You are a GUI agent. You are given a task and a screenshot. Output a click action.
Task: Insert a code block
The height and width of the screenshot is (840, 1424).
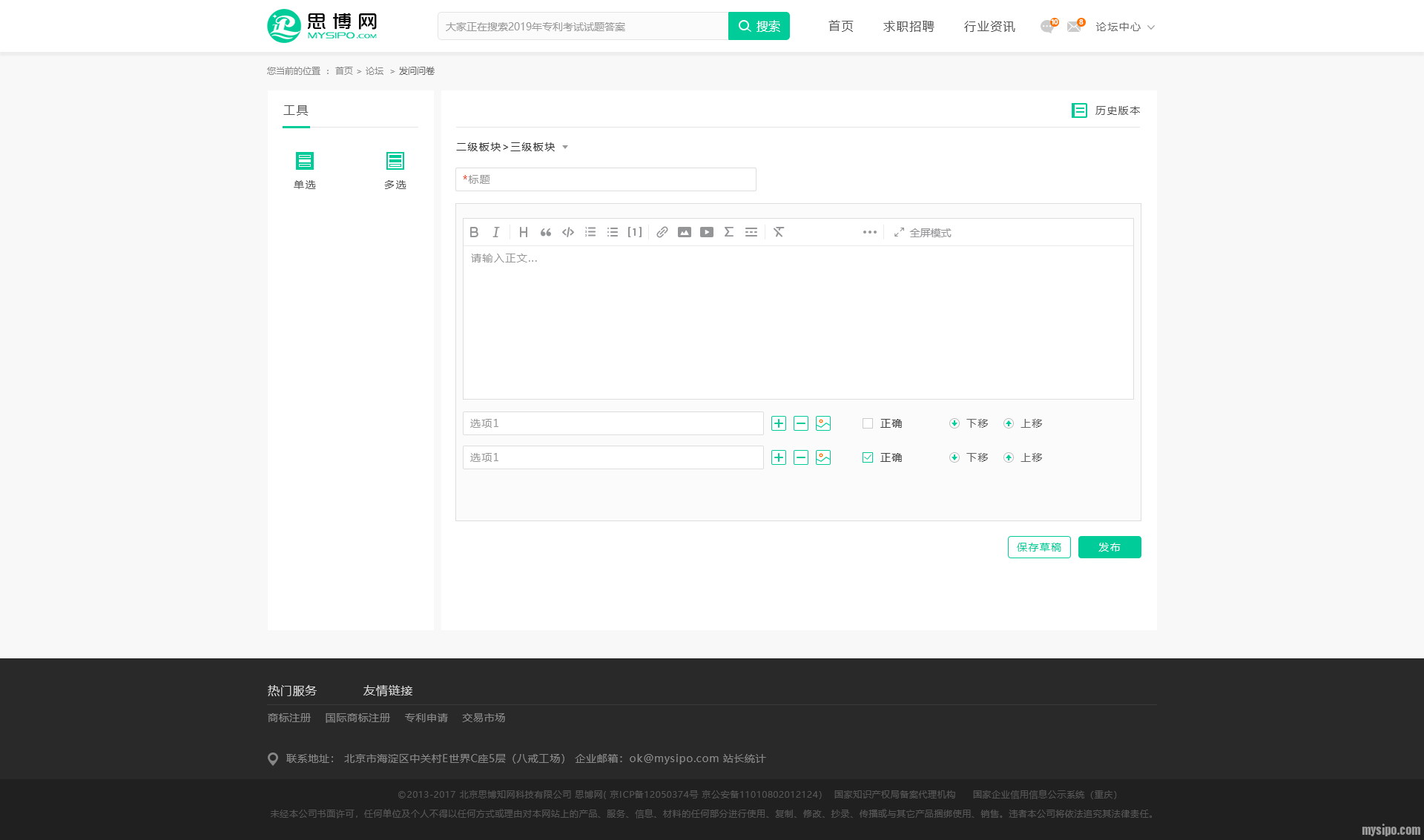[568, 232]
